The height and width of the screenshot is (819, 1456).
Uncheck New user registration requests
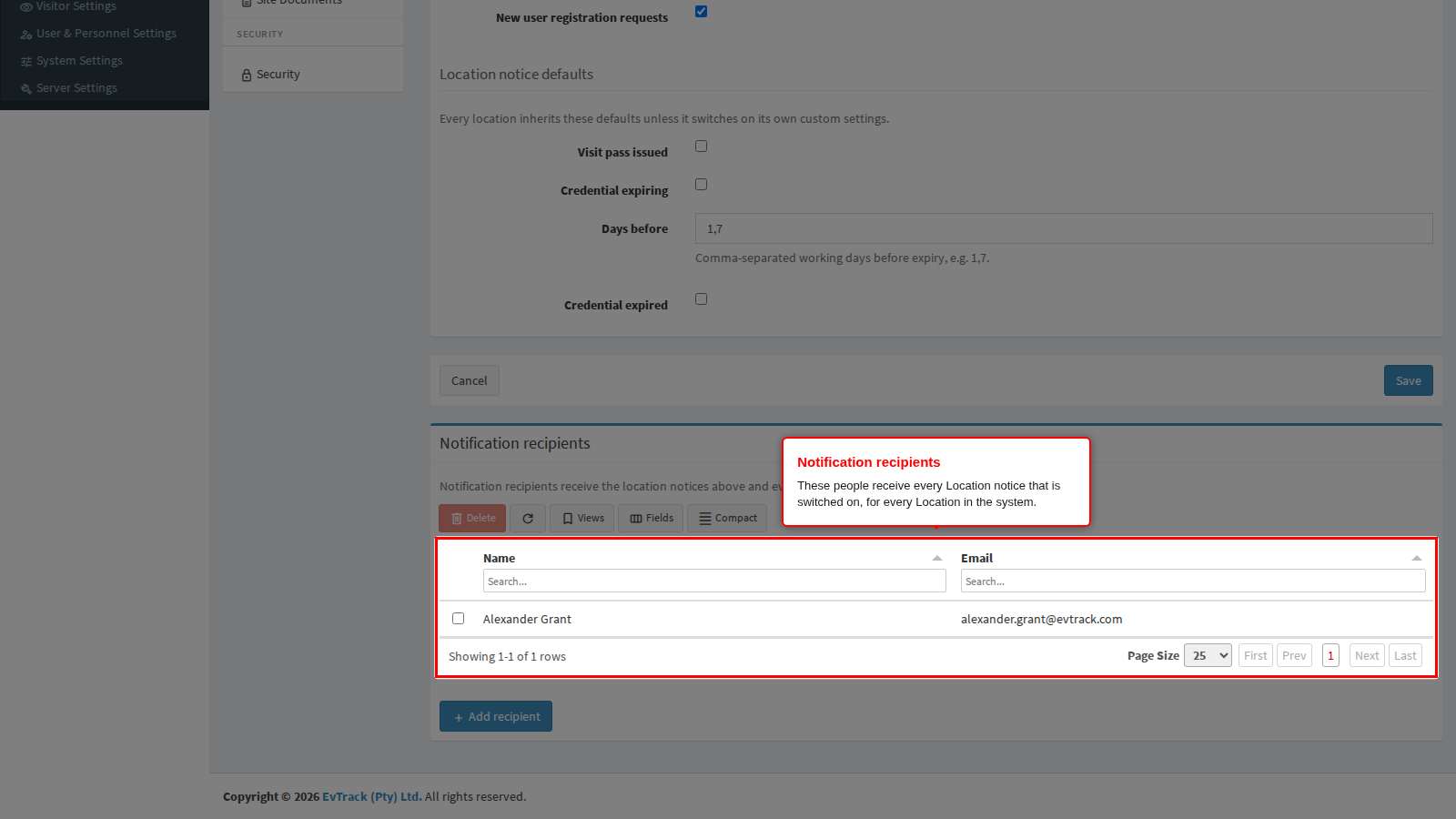pyautogui.click(x=701, y=12)
